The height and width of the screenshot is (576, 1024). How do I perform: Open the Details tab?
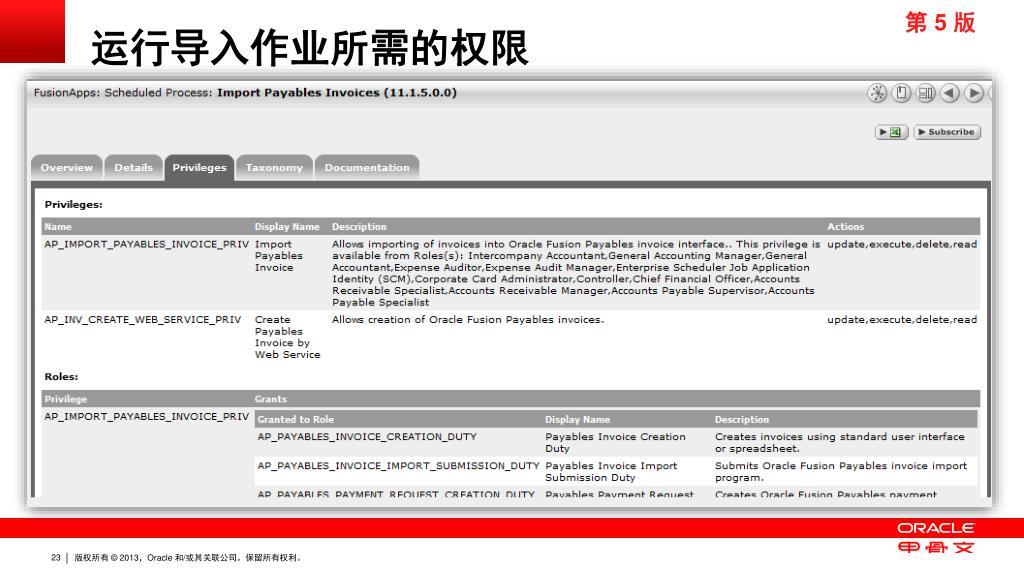pyautogui.click(x=133, y=168)
